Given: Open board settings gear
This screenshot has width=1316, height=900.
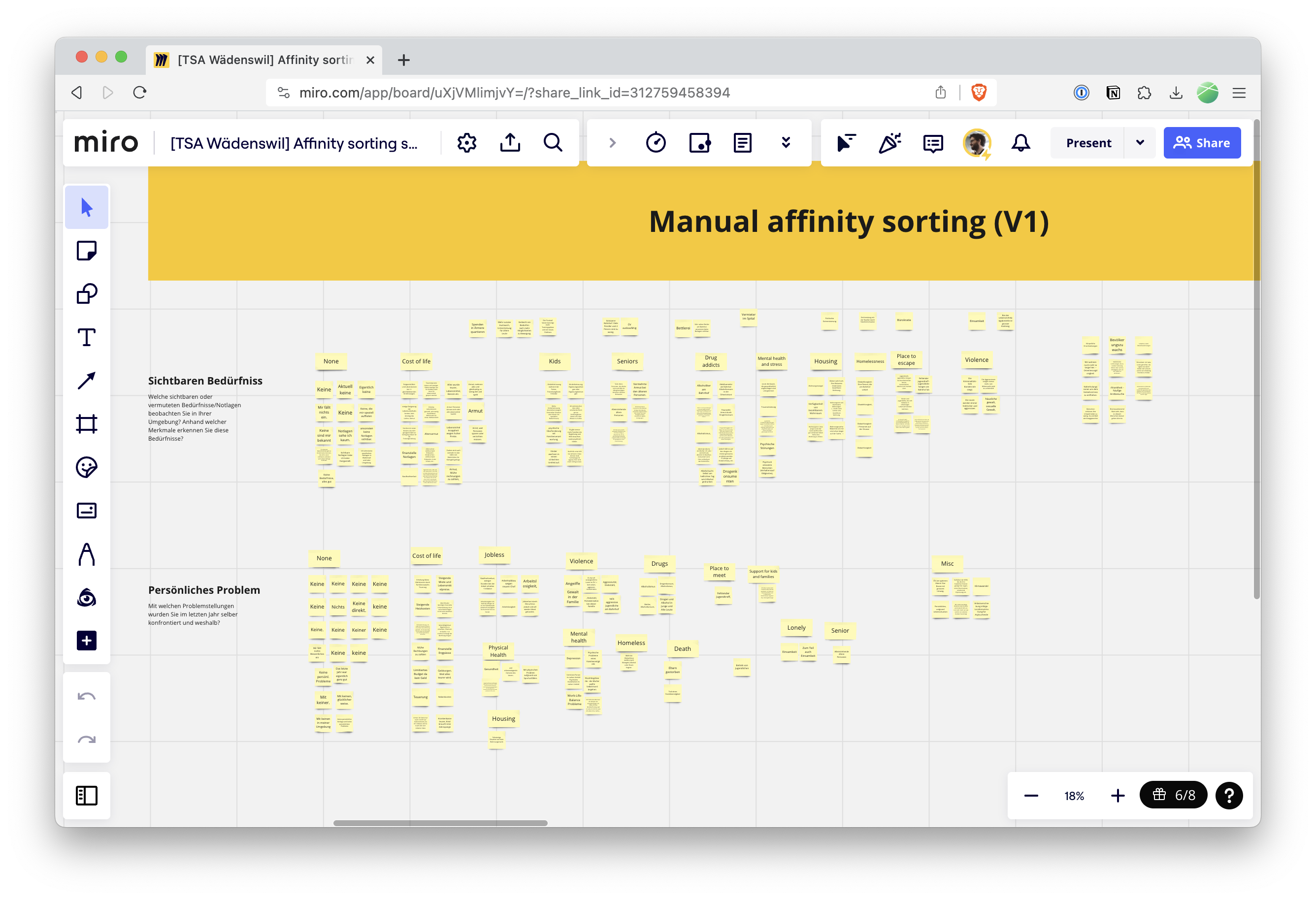Looking at the screenshot, I should (466, 143).
